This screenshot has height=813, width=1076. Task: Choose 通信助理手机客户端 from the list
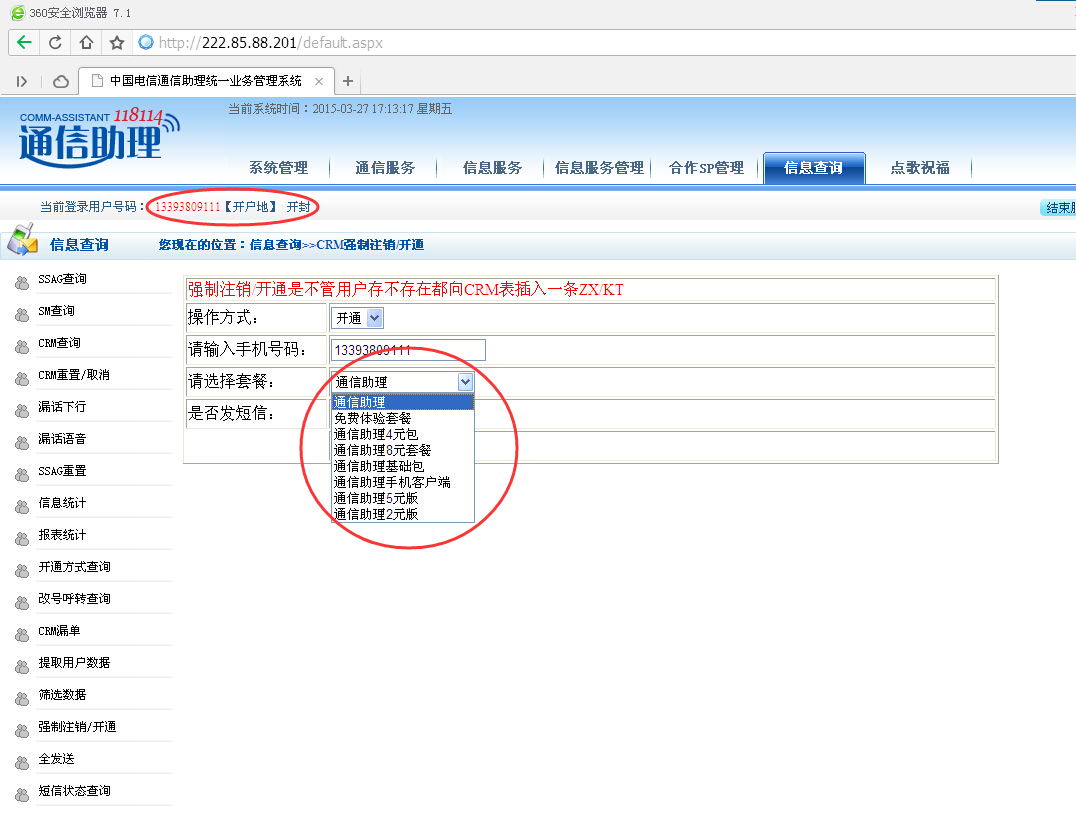403,482
